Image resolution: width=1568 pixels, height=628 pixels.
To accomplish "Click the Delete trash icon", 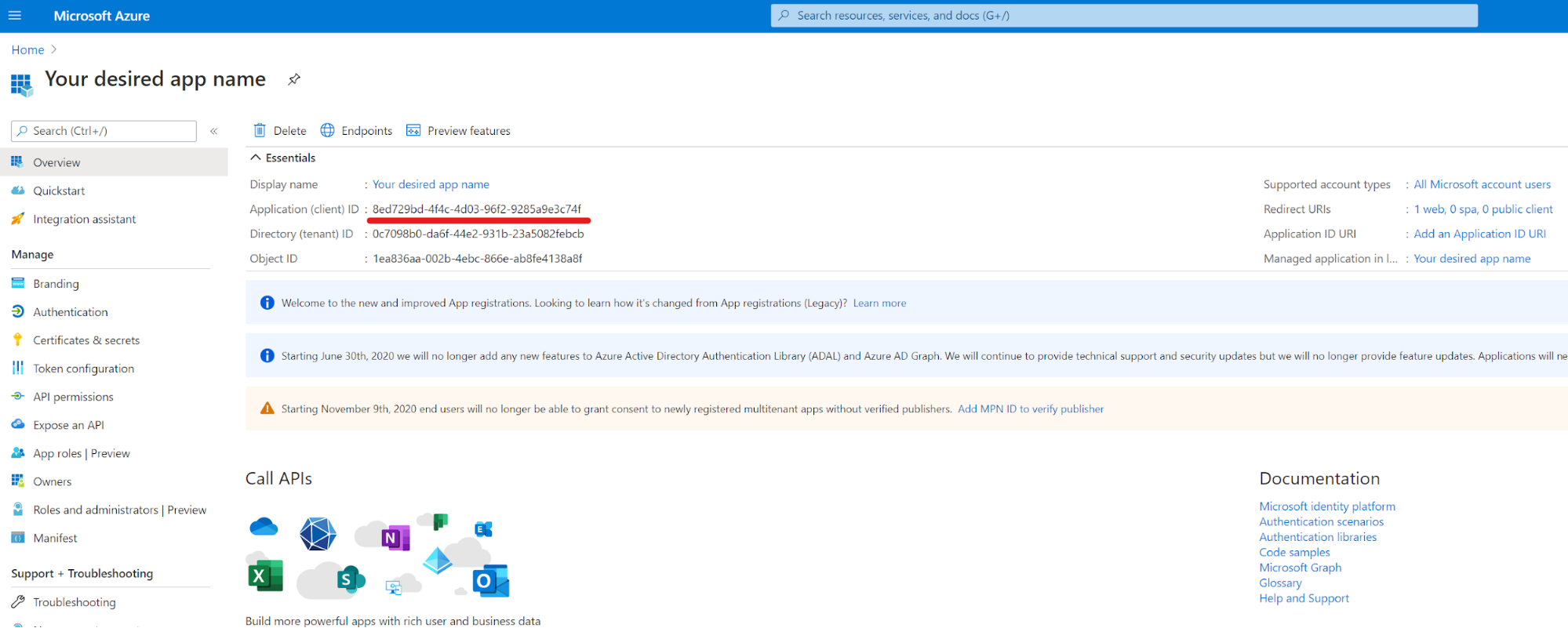I will (x=260, y=130).
